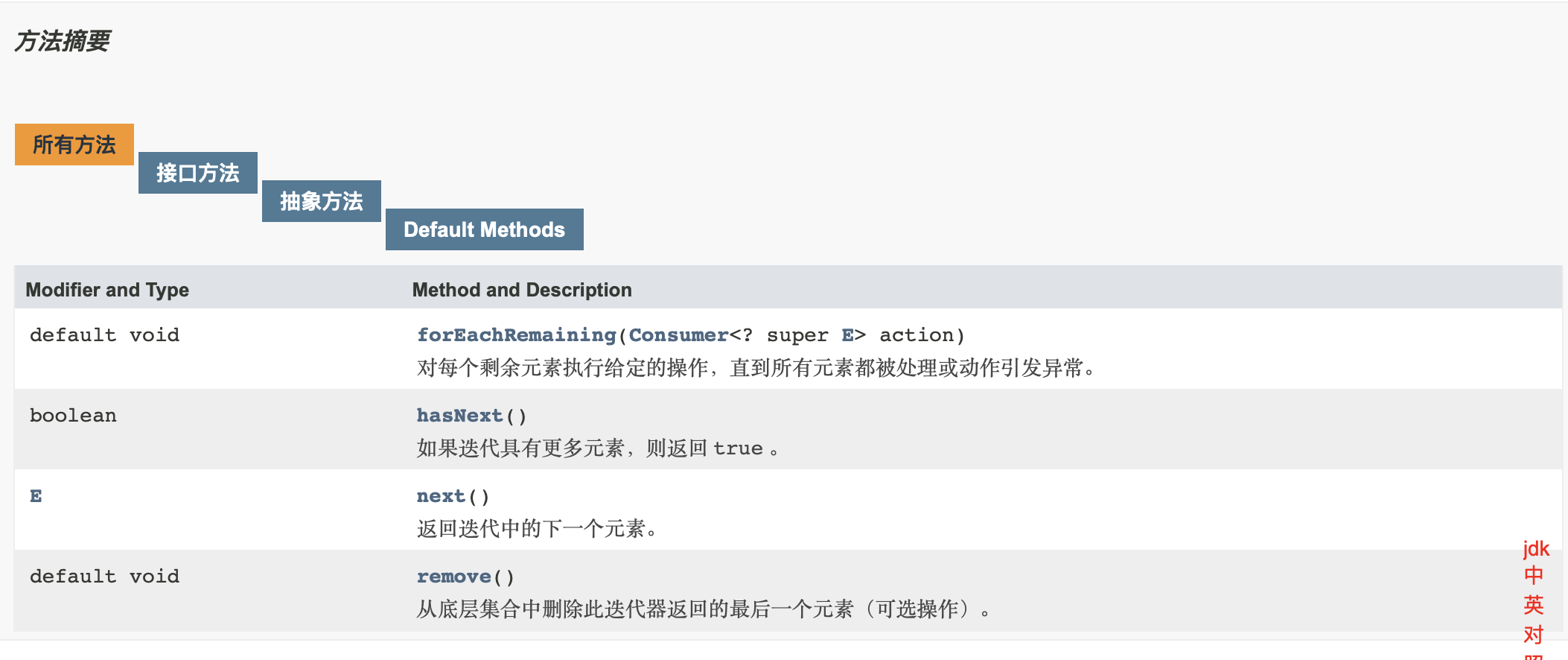Click the remove row description text
Image resolution: width=1568 pixels, height=660 pixels.
point(702,609)
